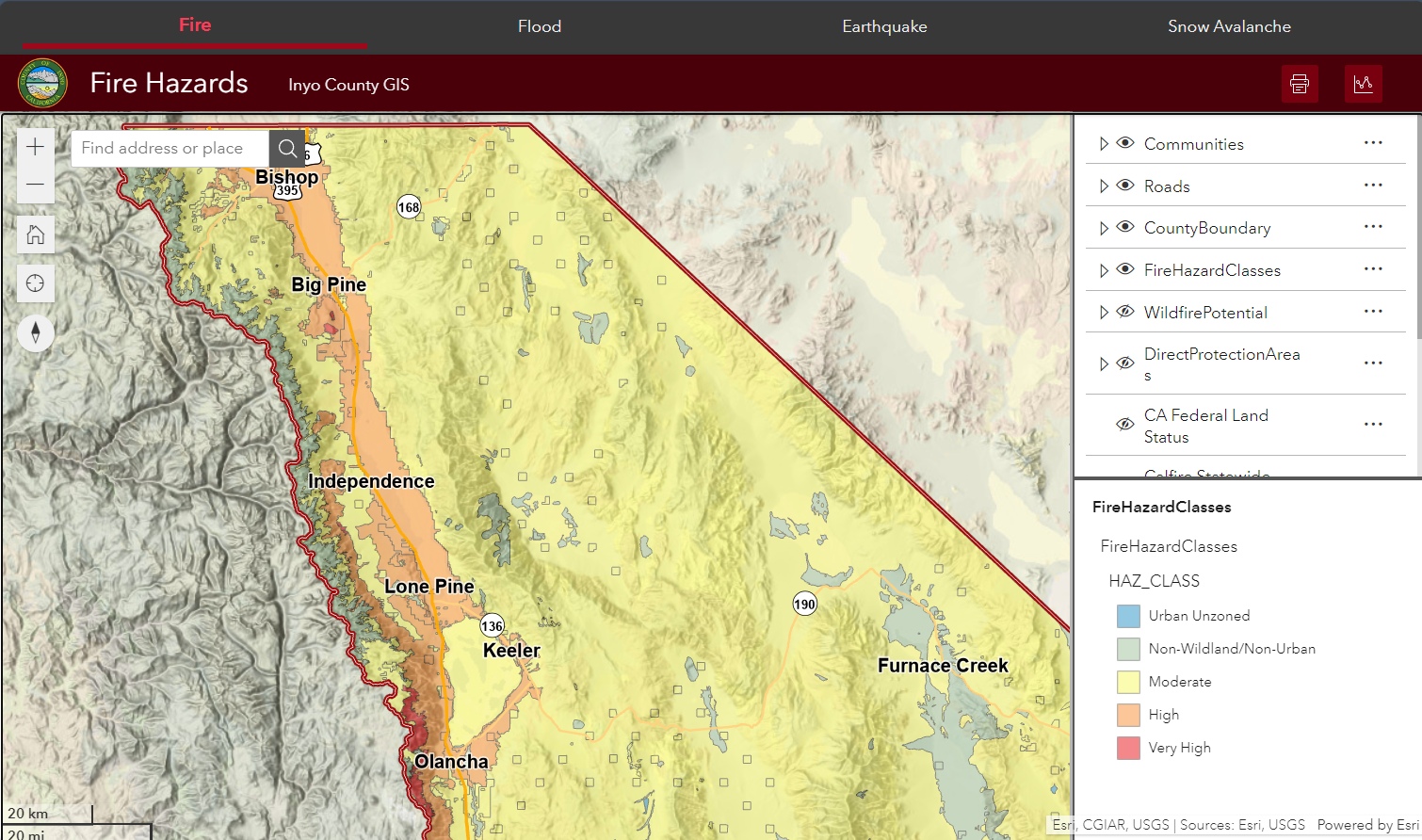Click the Urban Unzoned legend swatch

pyautogui.click(x=1128, y=616)
